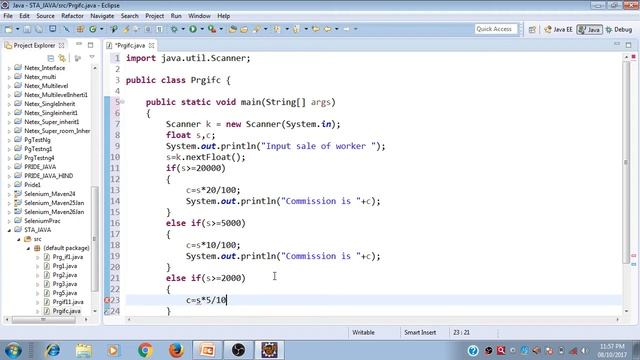This screenshot has height=360, width=640.
Task: Open the New Java Class dropdown arrow
Action: pos(101,29)
